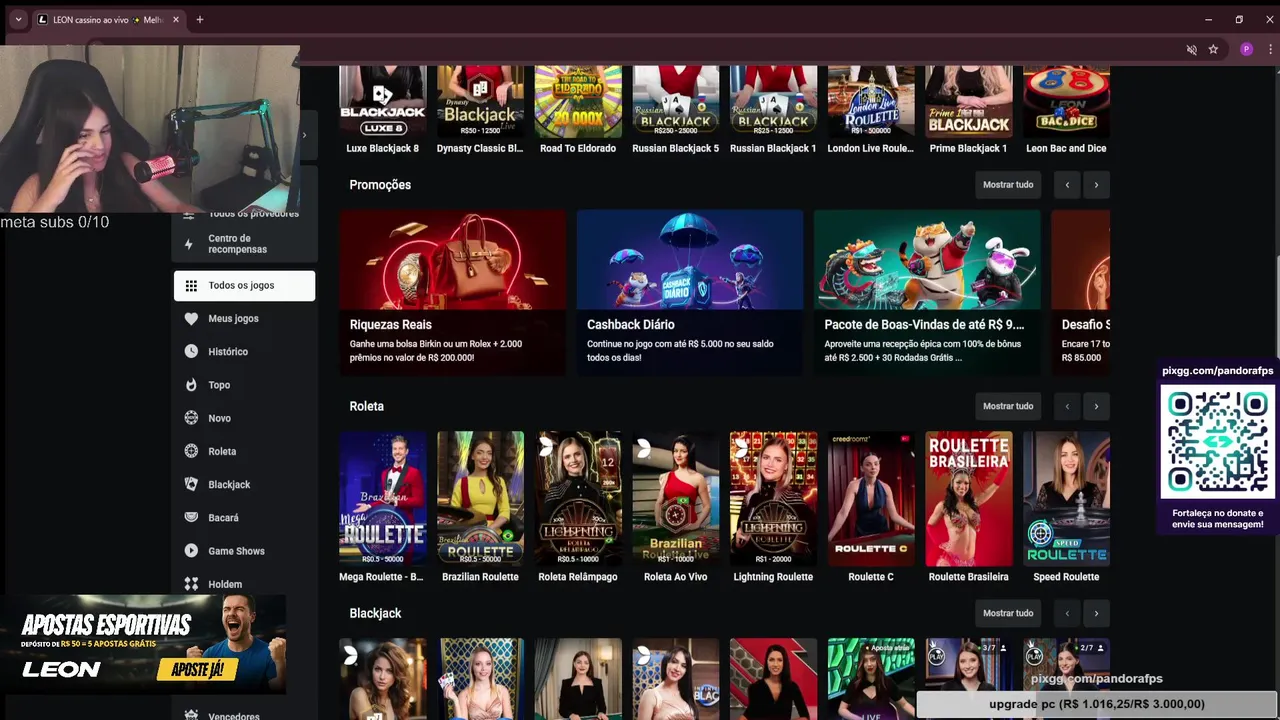Click the icon beside Holdem
This screenshot has width=1280, height=720.
point(191,584)
